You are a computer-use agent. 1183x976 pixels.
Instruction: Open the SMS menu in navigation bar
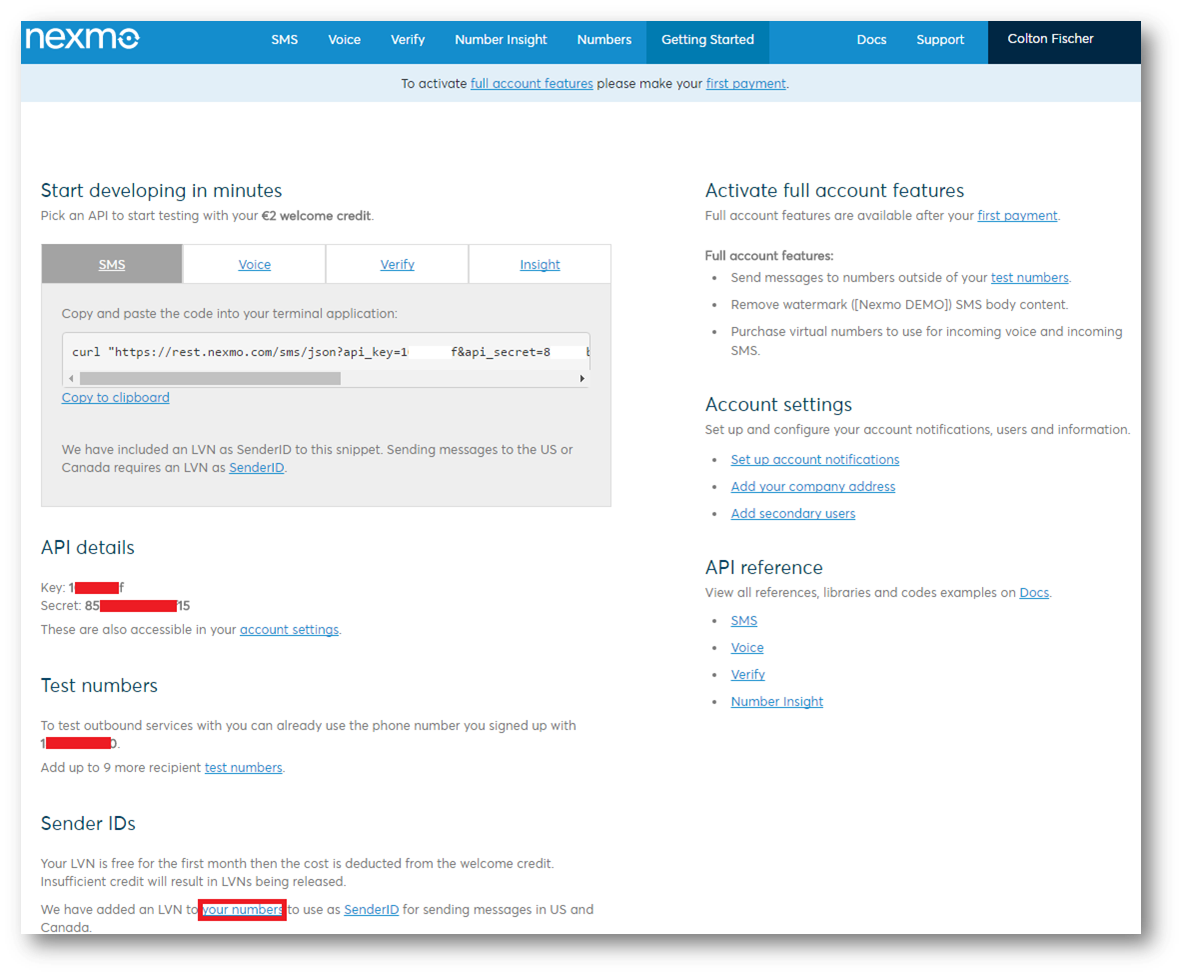pos(284,40)
